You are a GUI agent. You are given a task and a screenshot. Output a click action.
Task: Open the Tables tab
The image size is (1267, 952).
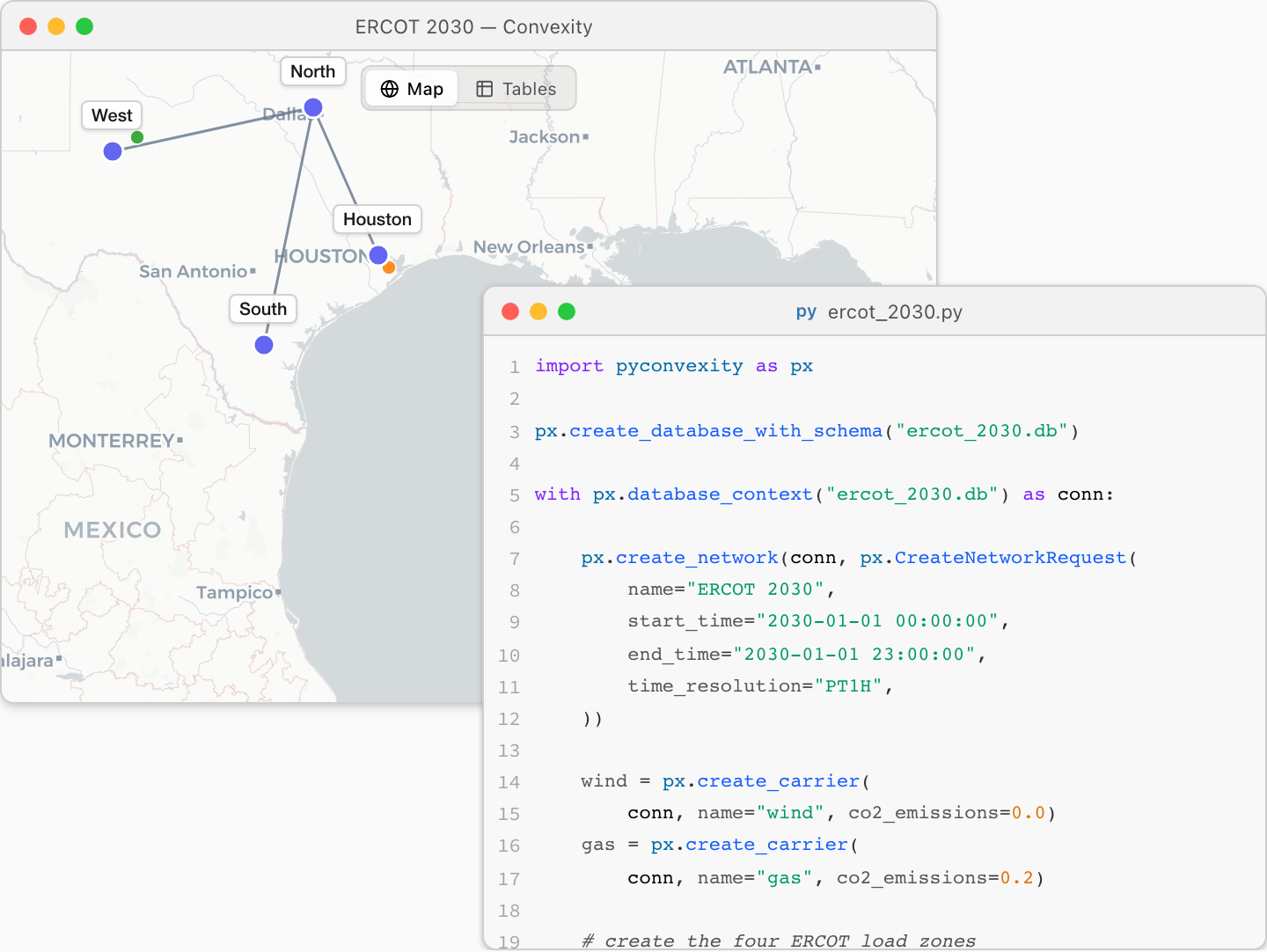(x=516, y=89)
